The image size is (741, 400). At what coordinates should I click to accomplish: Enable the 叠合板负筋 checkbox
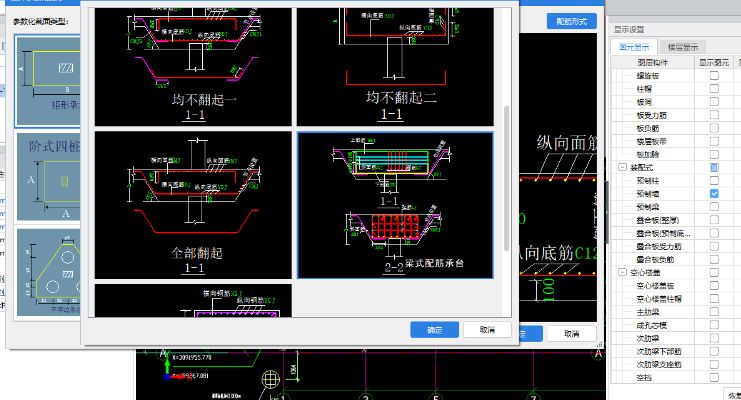tap(714, 259)
